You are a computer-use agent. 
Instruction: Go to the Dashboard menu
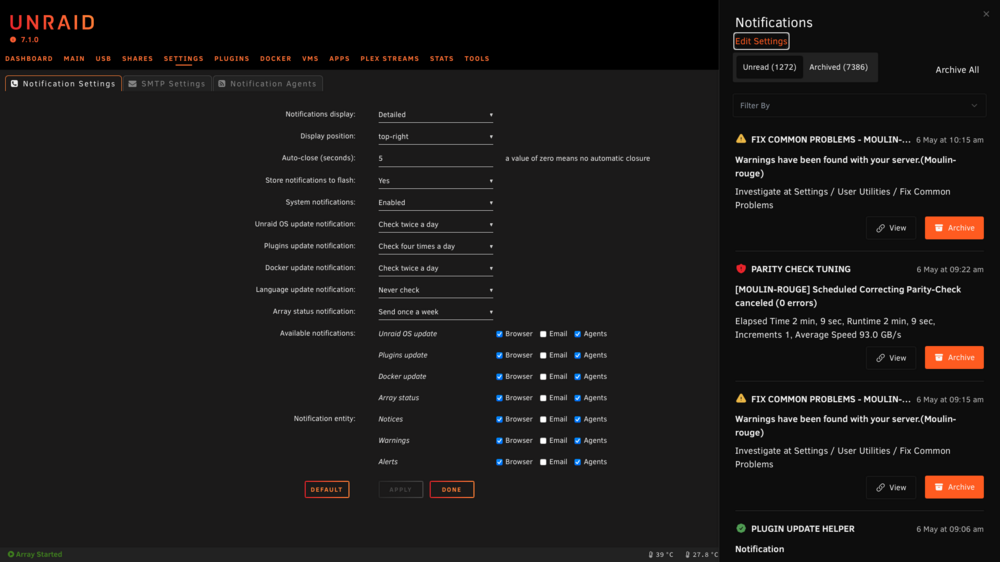[x=29, y=59]
